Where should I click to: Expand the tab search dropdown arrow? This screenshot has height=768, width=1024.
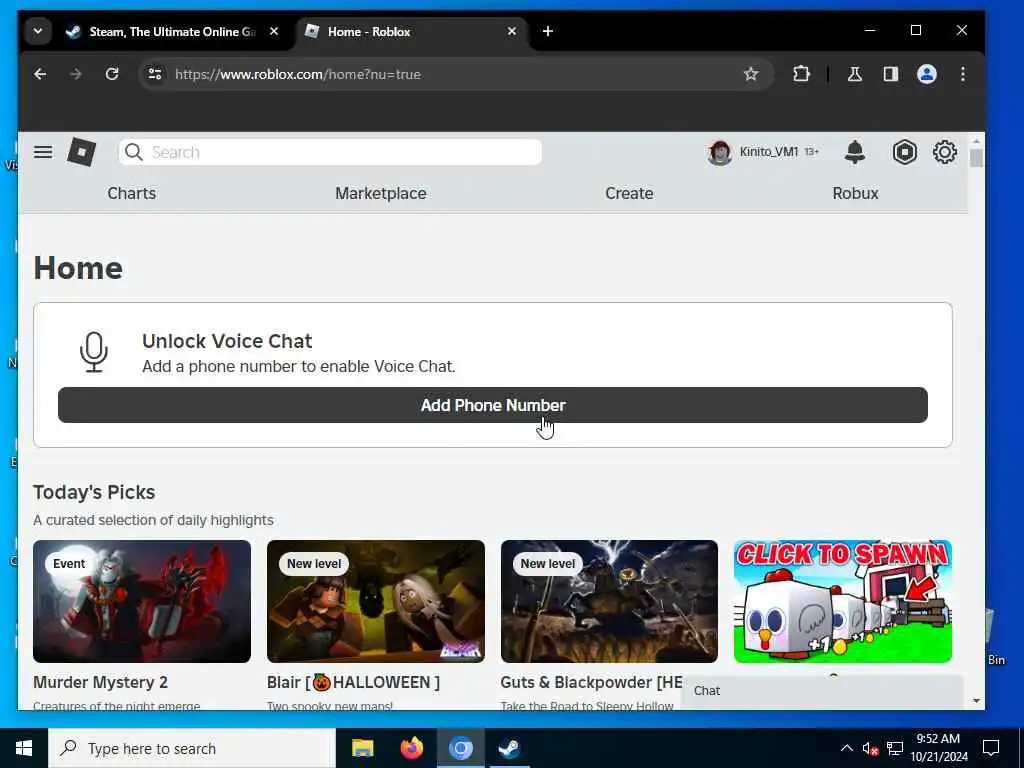click(38, 31)
